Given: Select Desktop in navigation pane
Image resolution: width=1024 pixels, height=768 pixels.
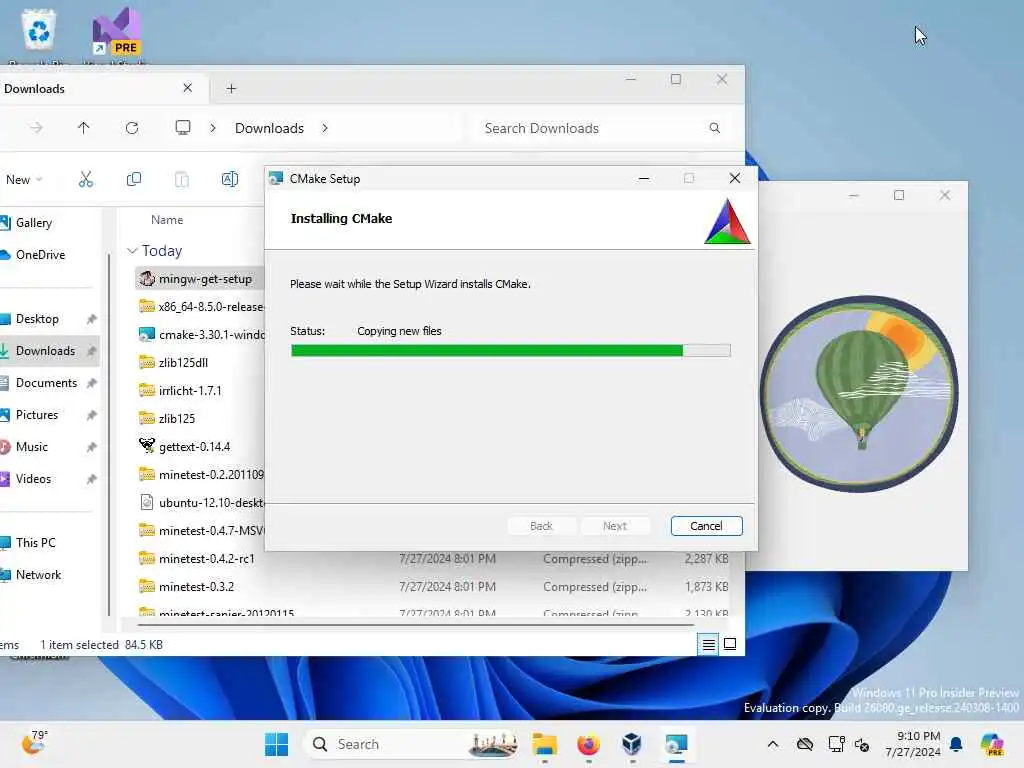Looking at the screenshot, I should coord(37,319).
